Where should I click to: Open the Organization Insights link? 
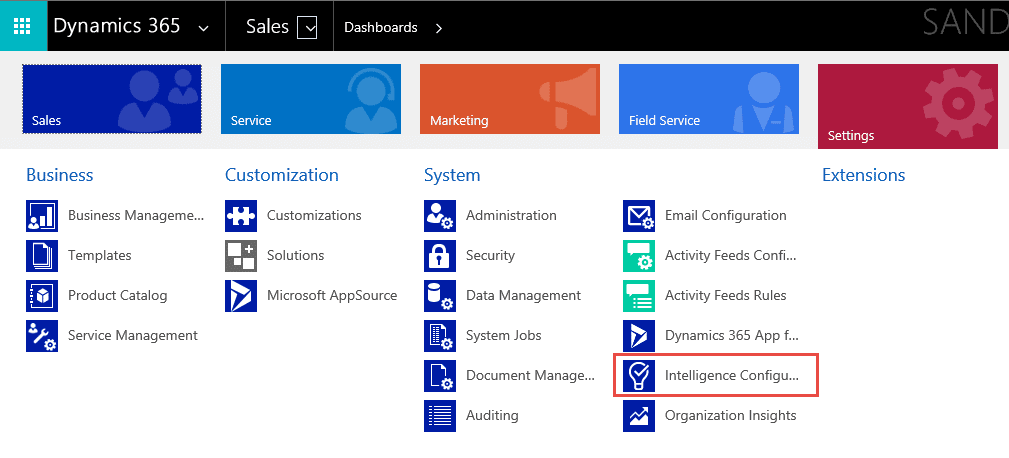pos(730,416)
